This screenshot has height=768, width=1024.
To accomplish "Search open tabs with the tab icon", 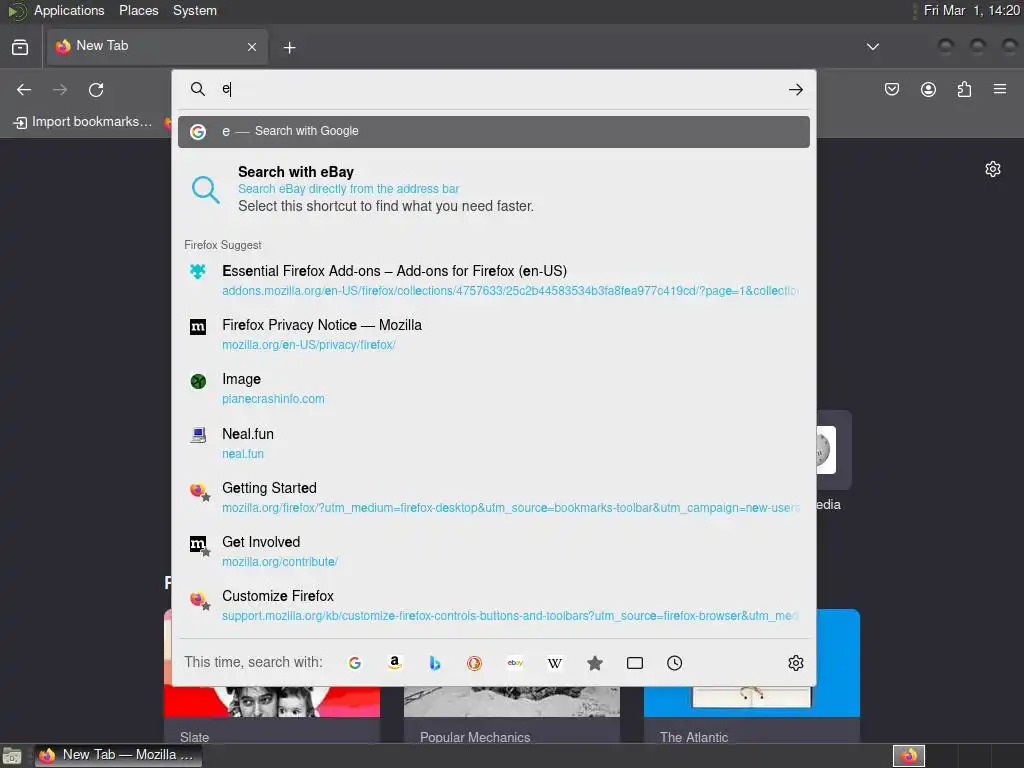I will [x=635, y=663].
